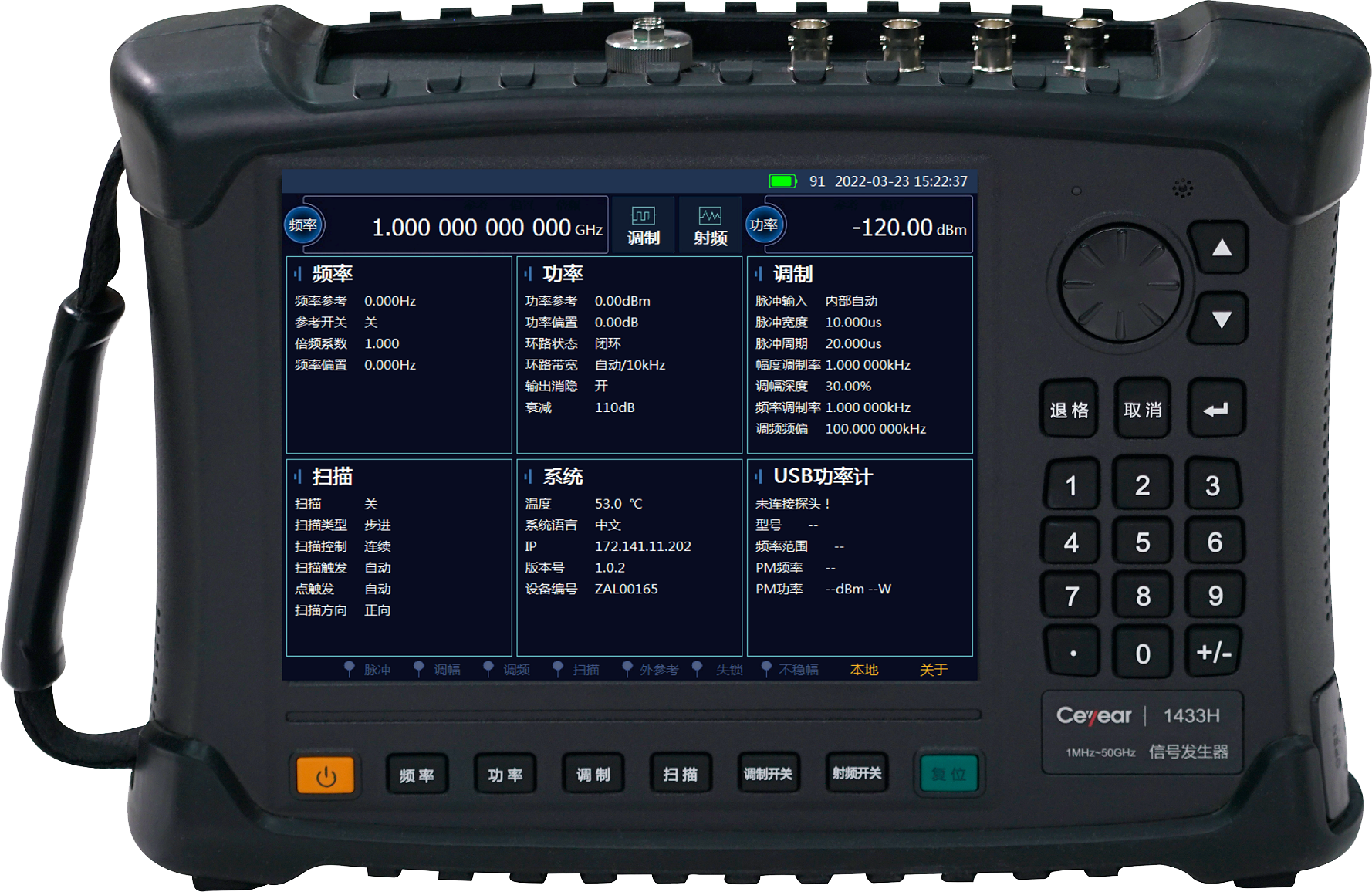Toggle the +/- sign key
The height and width of the screenshot is (892, 1372).
(1214, 653)
